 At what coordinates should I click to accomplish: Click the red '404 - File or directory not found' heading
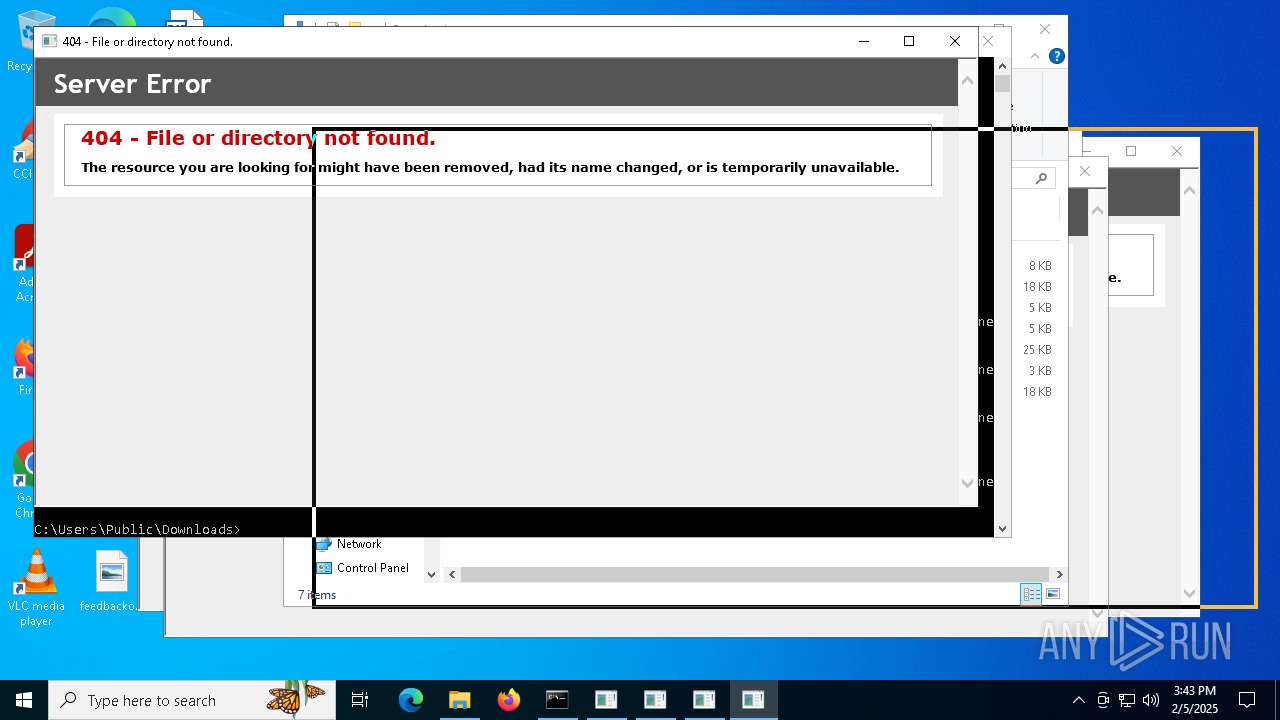[258, 138]
